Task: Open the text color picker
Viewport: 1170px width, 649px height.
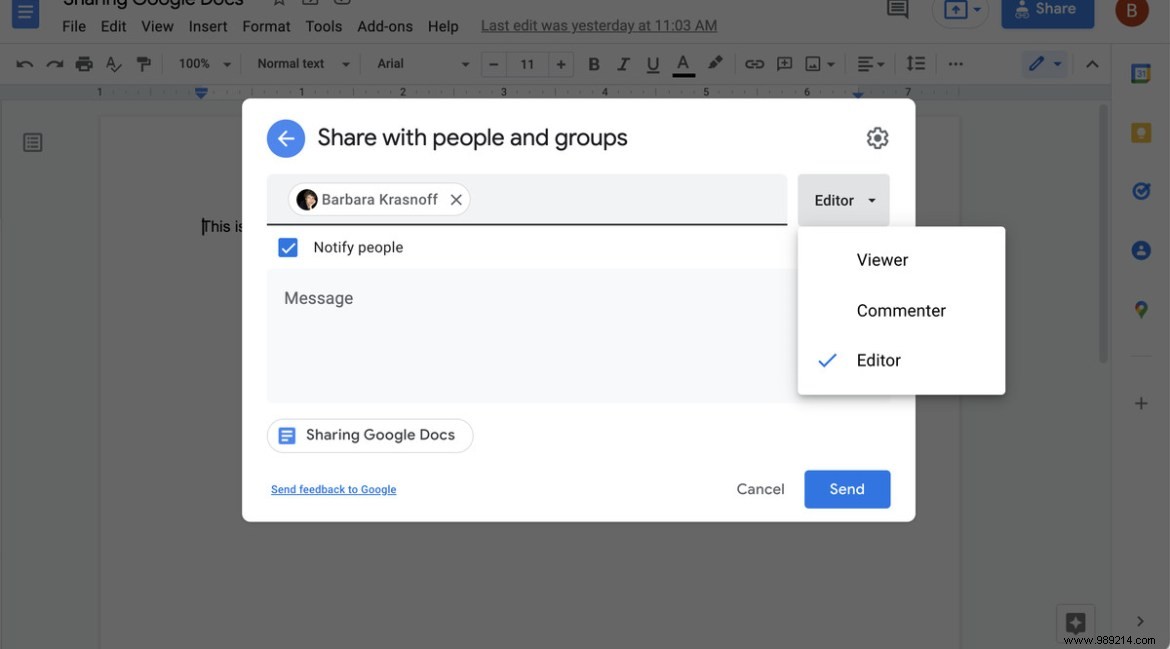Action: click(x=682, y=63)
